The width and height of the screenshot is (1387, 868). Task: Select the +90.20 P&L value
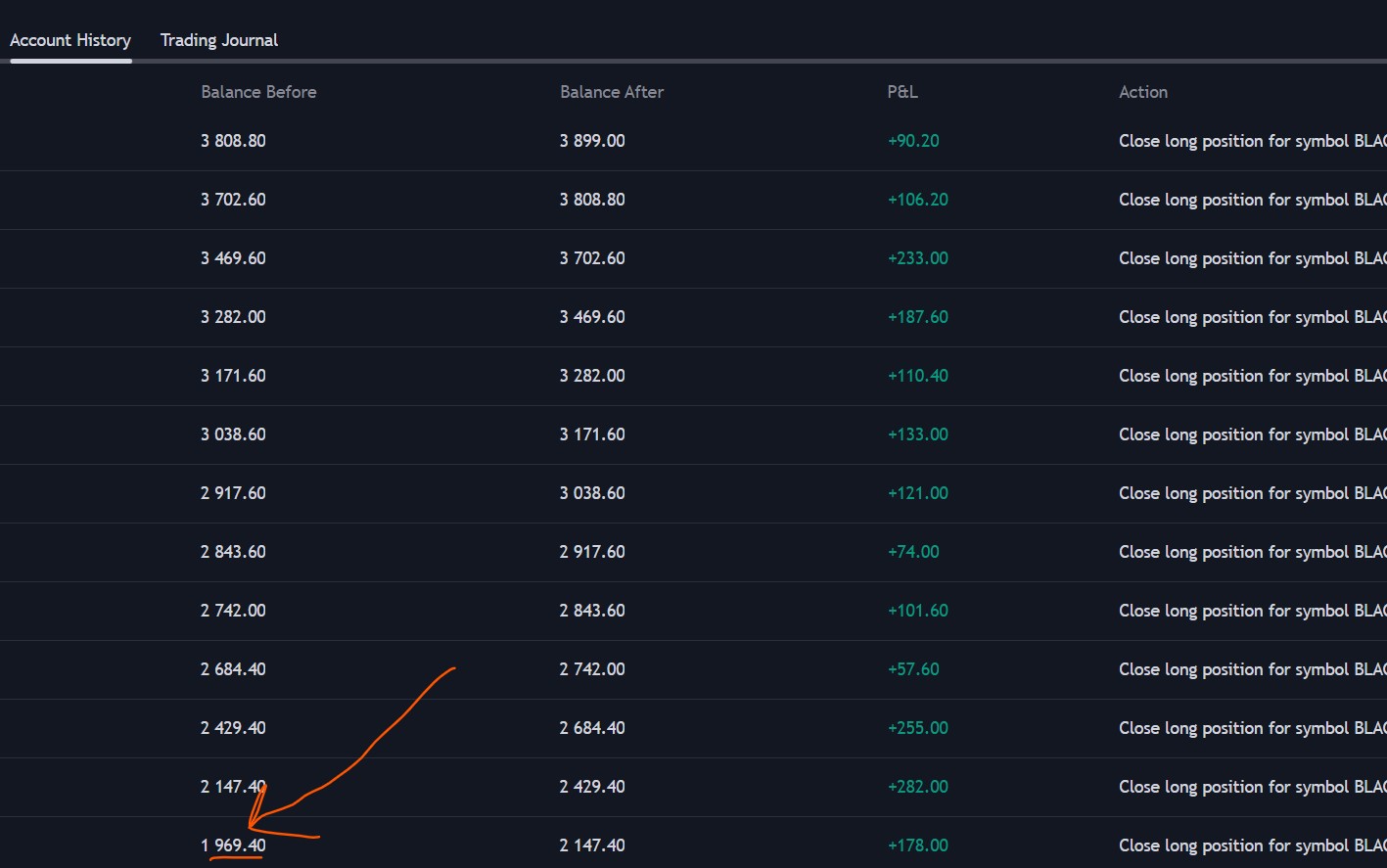pyautogui.click(x=913, y=141)
